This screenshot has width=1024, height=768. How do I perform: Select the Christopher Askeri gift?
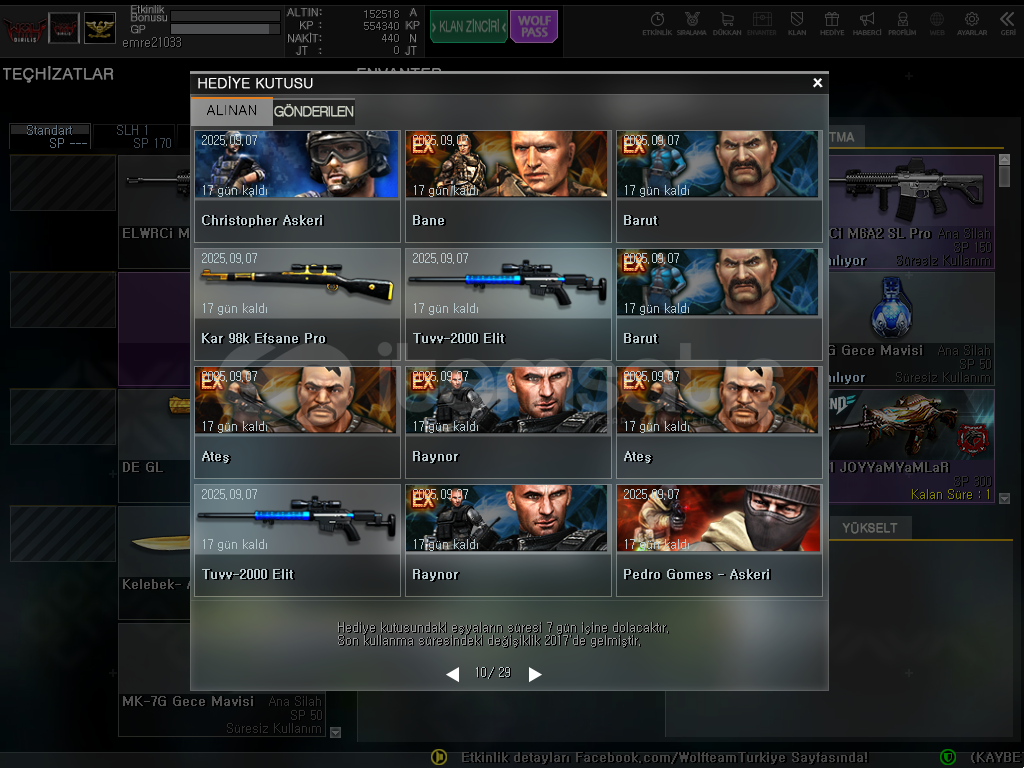[x=297, y=186]
